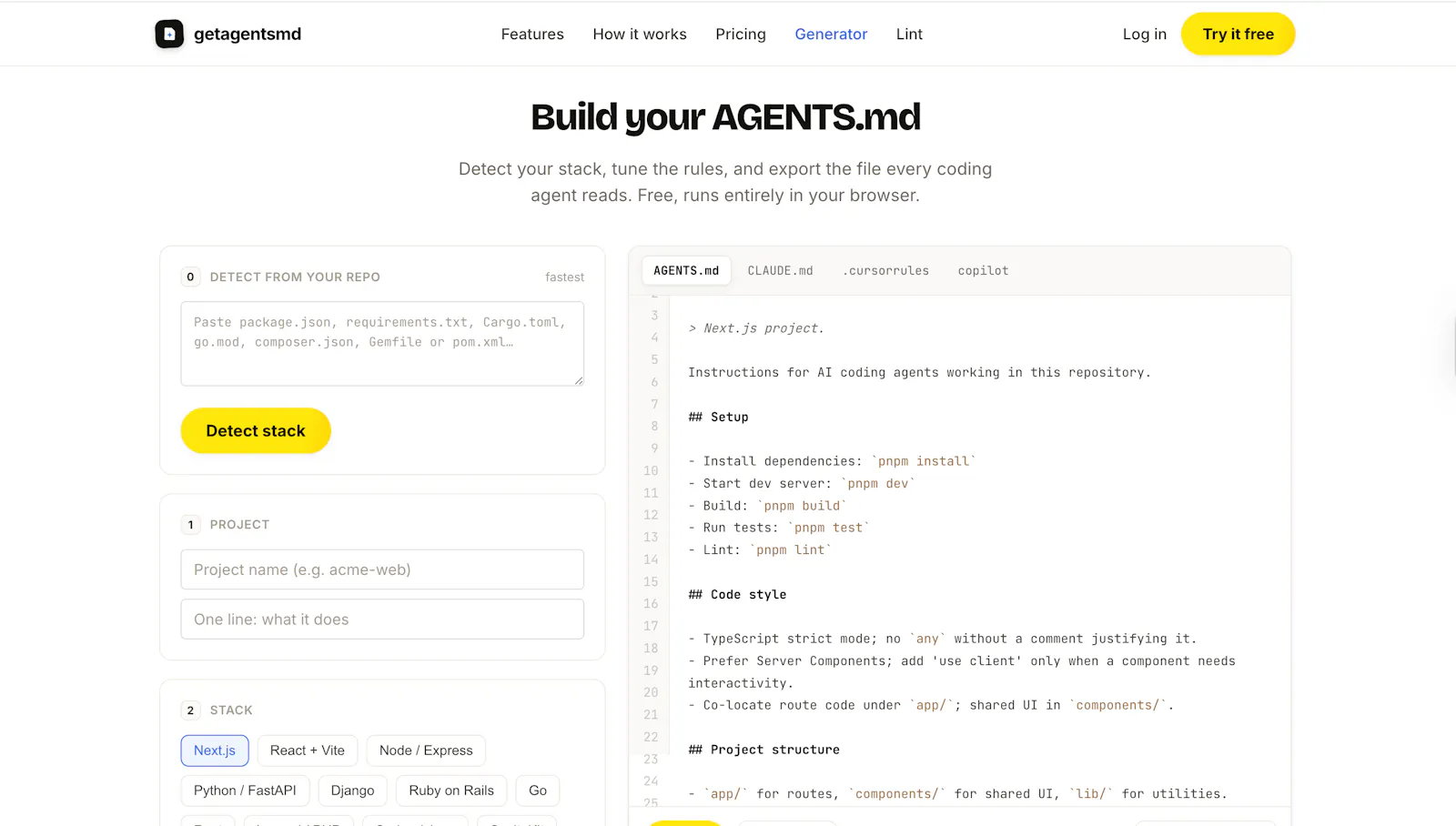Select the Next.js stack chip
This screenshot has width=1456, height=826.
[215, 750]
